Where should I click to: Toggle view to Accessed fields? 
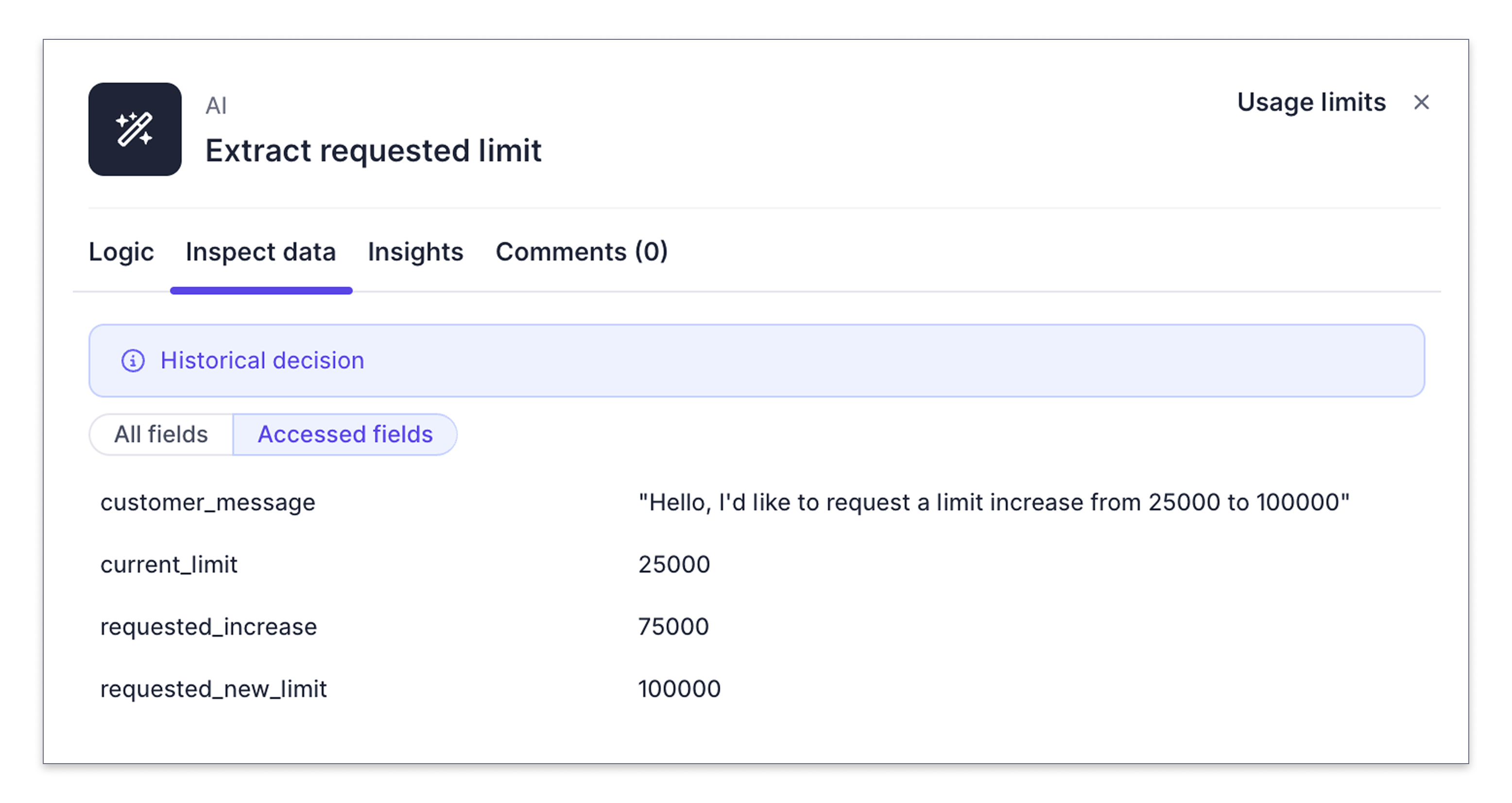[x=345, y=435]
